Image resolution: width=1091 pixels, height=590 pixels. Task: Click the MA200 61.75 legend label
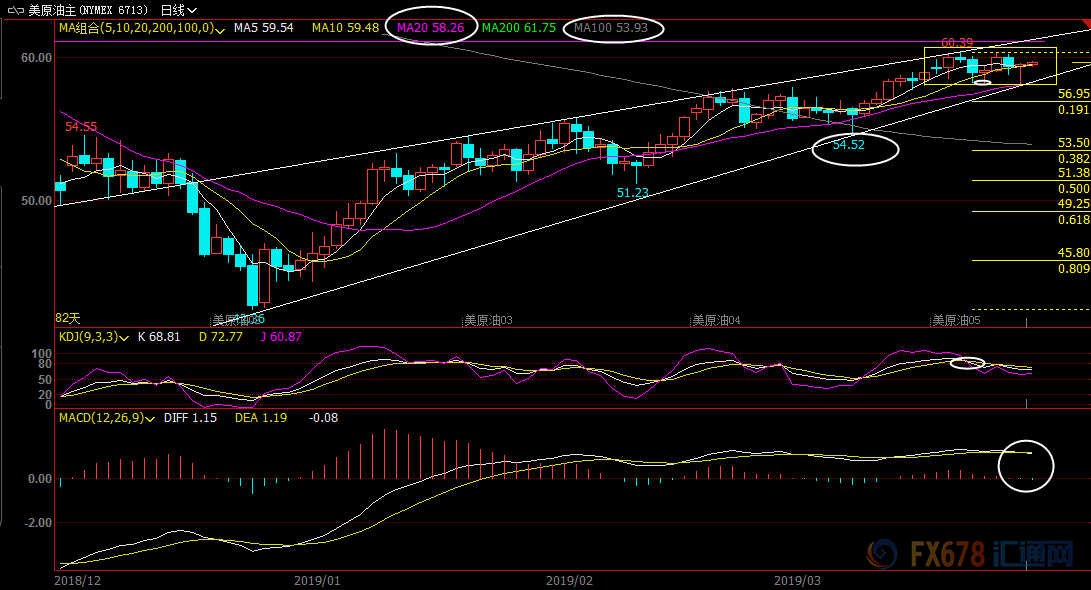tap(518, 28)
